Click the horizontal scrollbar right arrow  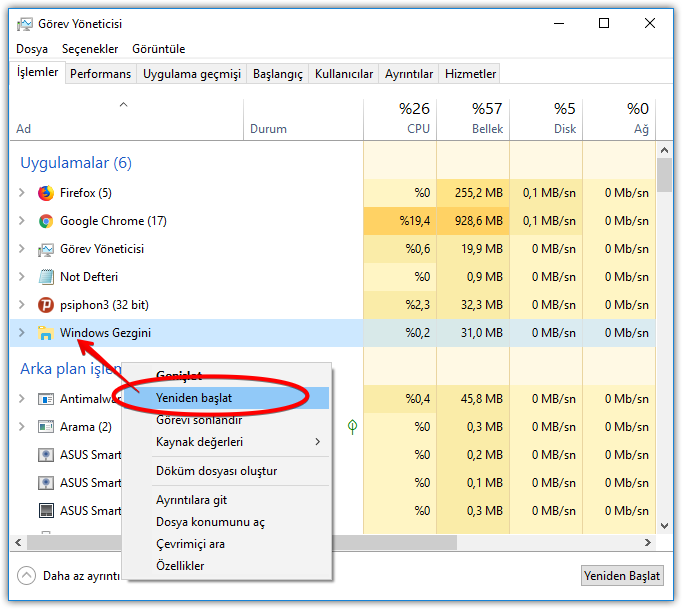click(648, 542)
